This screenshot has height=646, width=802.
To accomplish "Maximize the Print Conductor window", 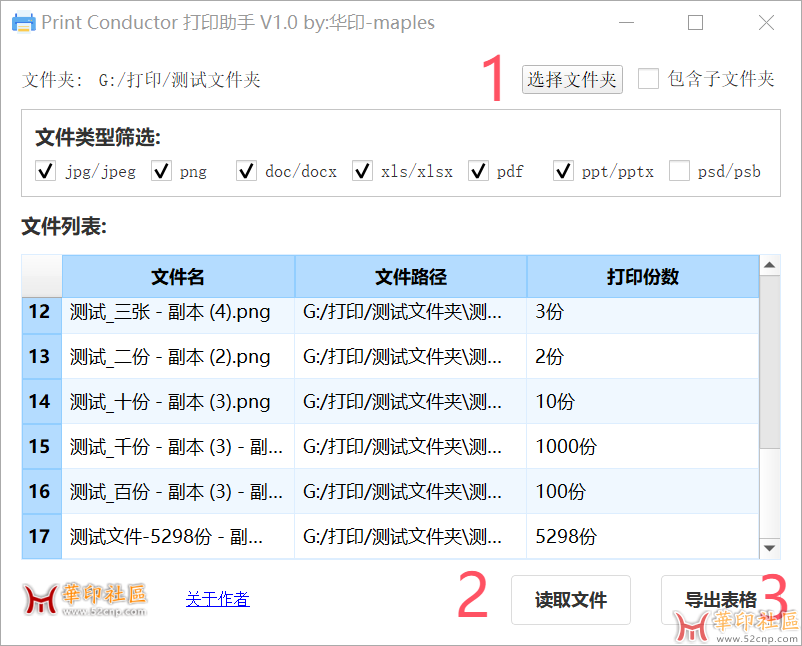I will pyautogui.click(x=696, y=22).
